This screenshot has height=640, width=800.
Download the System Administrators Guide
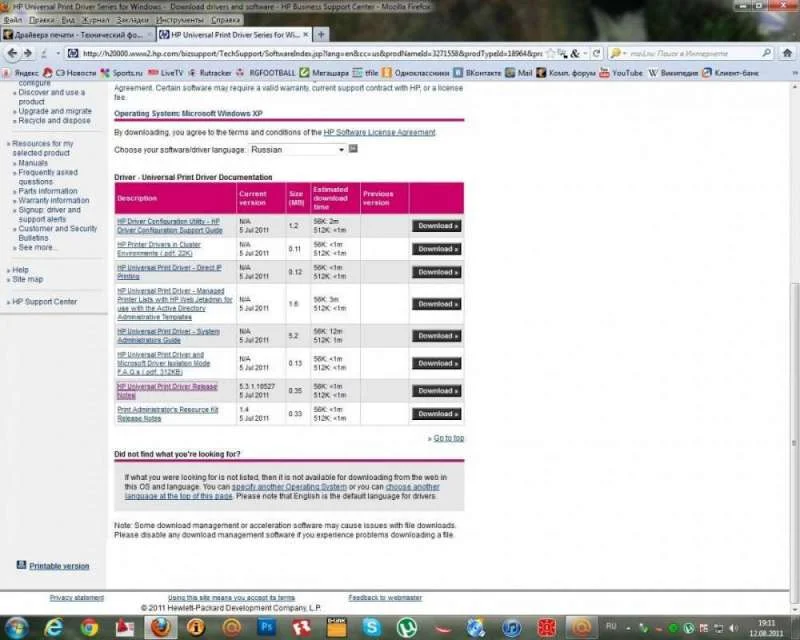437,336
